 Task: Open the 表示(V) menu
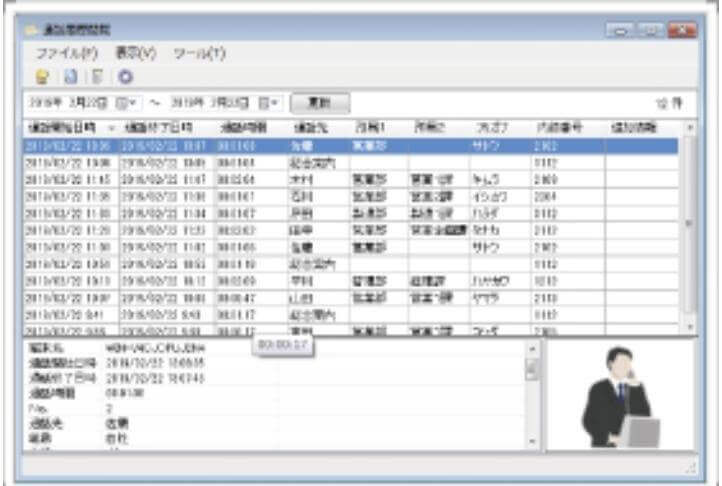pyautogui.click(x=136, y=52)
